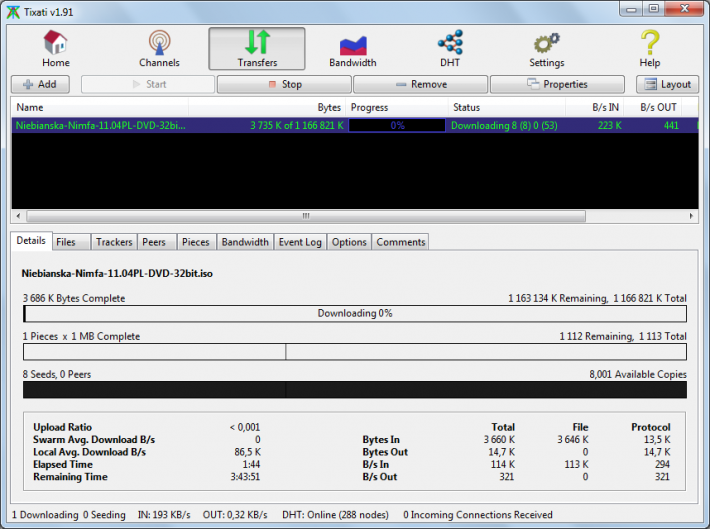Click the 'Niebianska-Nimfa-11.04PL-DVD-32bit.iso' heading
This screenshot has width=710, height=529.
(117, 274)
